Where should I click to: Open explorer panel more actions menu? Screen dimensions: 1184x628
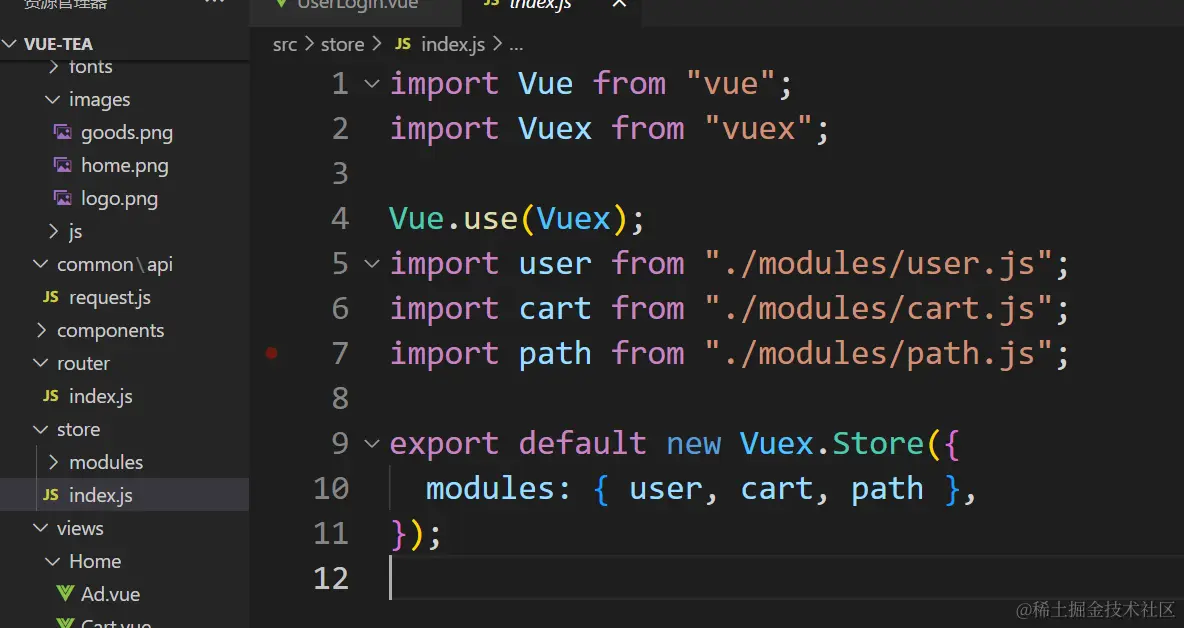coord(214,3)
